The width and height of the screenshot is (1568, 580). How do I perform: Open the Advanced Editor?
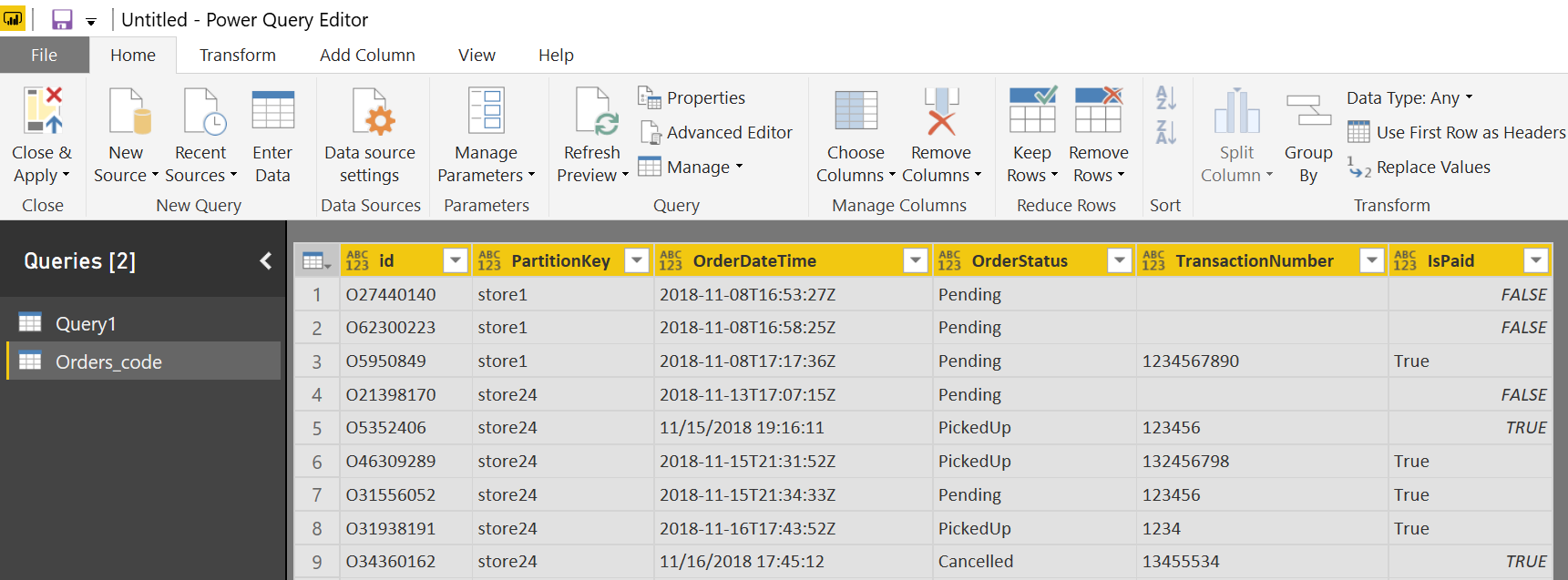715,132
